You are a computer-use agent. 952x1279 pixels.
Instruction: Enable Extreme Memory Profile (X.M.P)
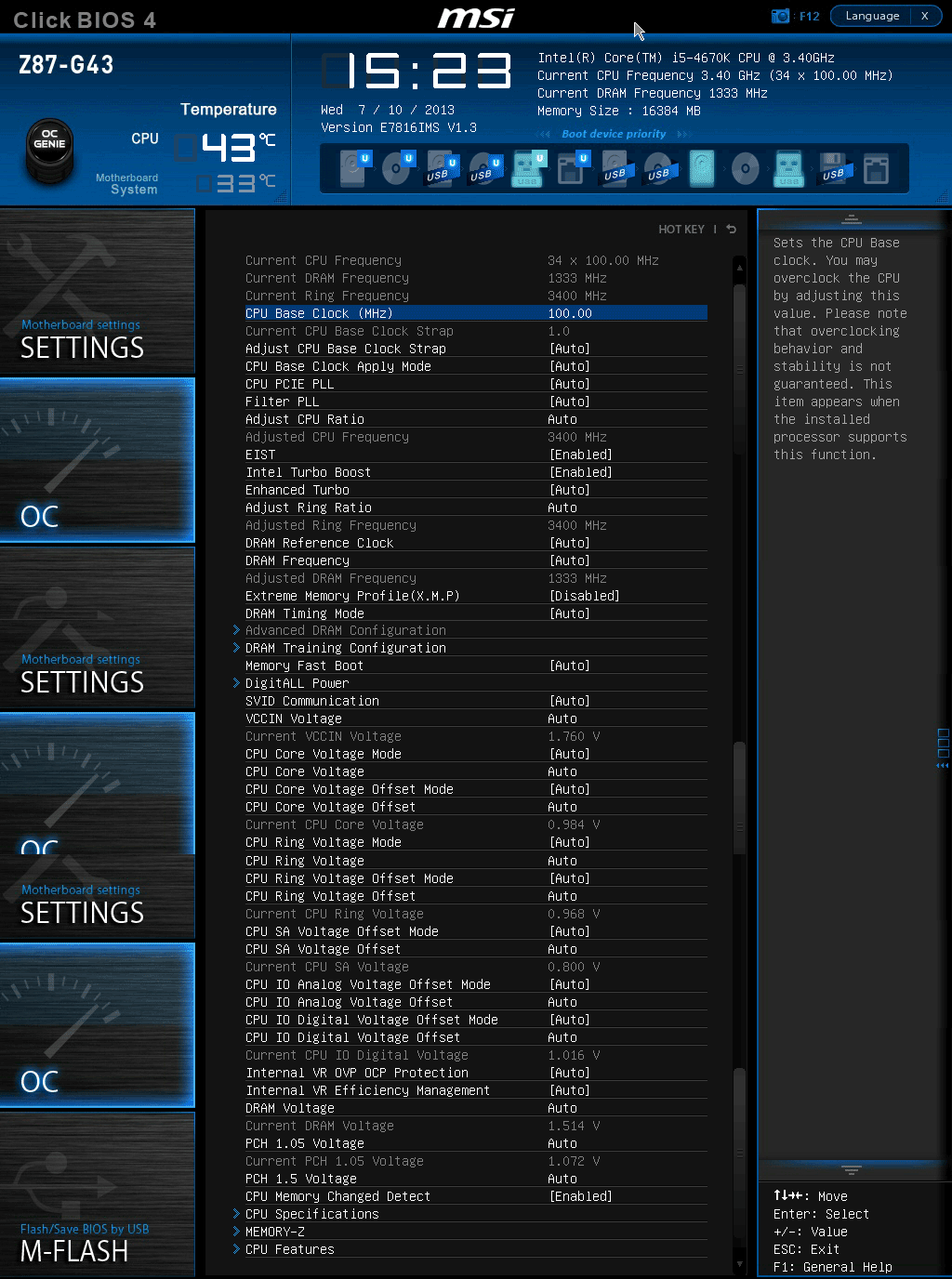[x=584, y=596]
